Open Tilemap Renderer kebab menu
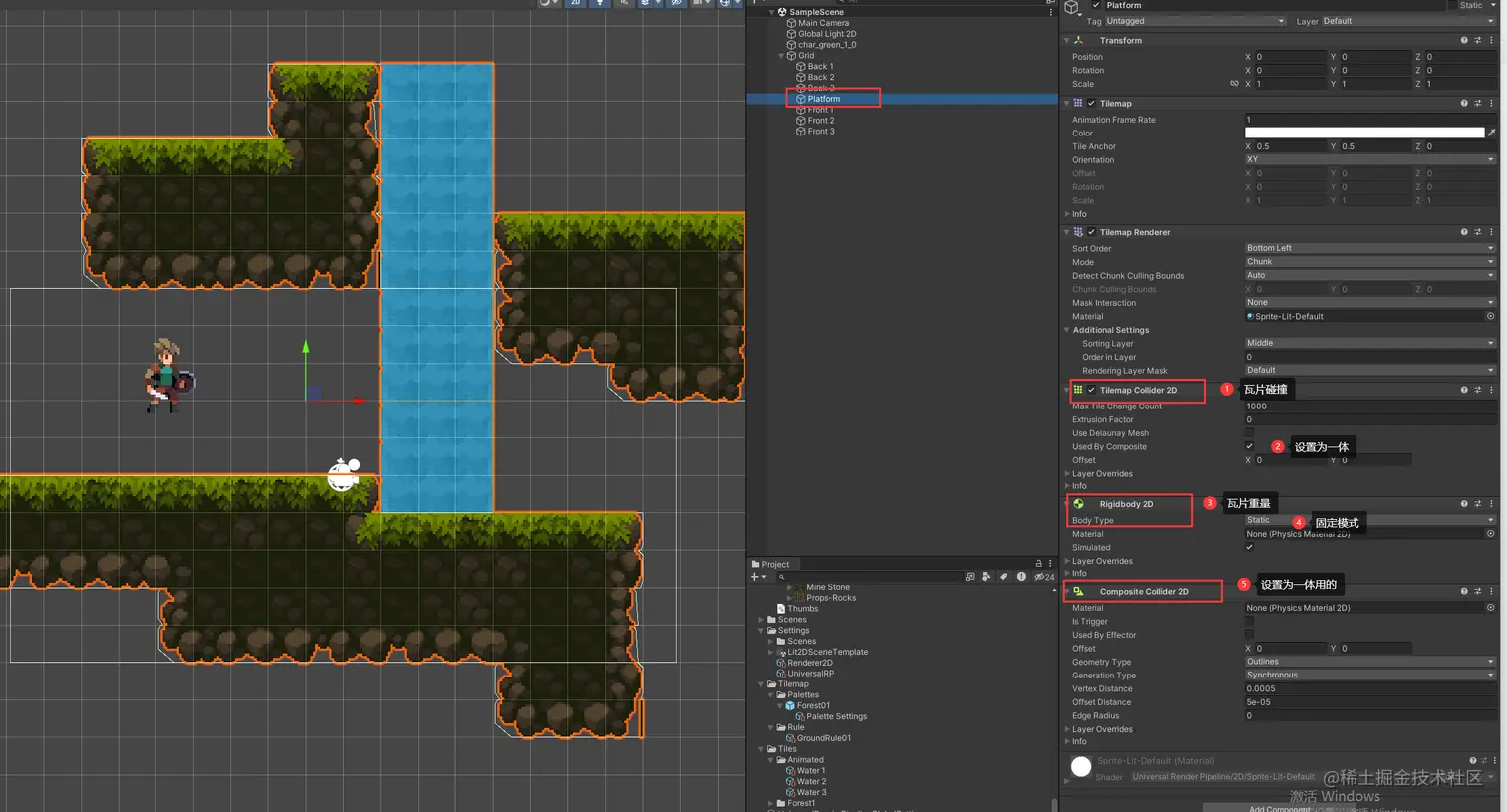 point(1491,232)
